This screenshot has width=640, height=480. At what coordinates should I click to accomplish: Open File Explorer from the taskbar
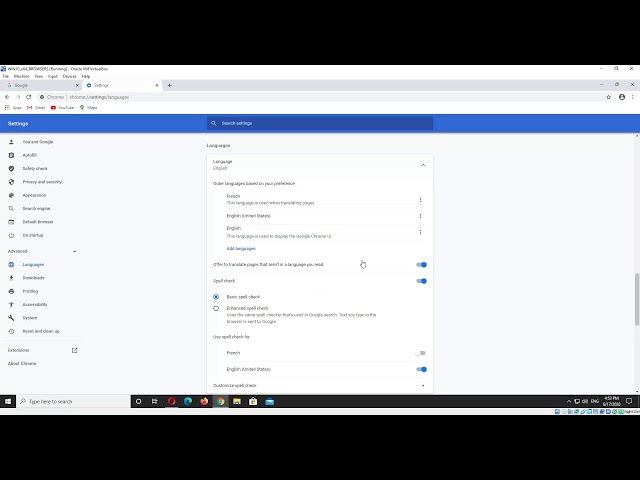click(x=237, y=402)
